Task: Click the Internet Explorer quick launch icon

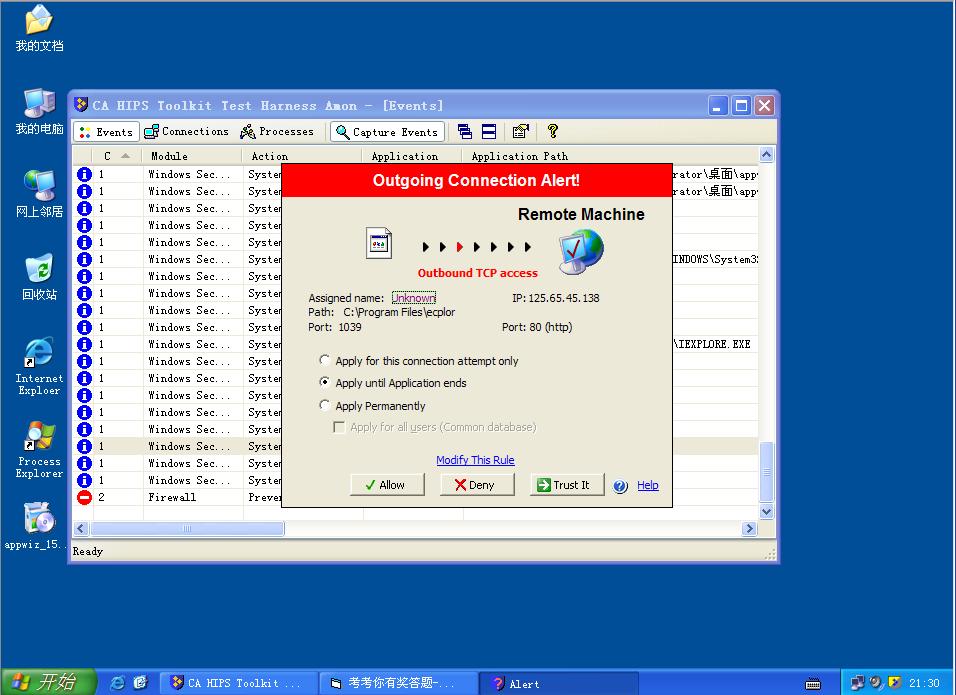Action: [117, 683]
